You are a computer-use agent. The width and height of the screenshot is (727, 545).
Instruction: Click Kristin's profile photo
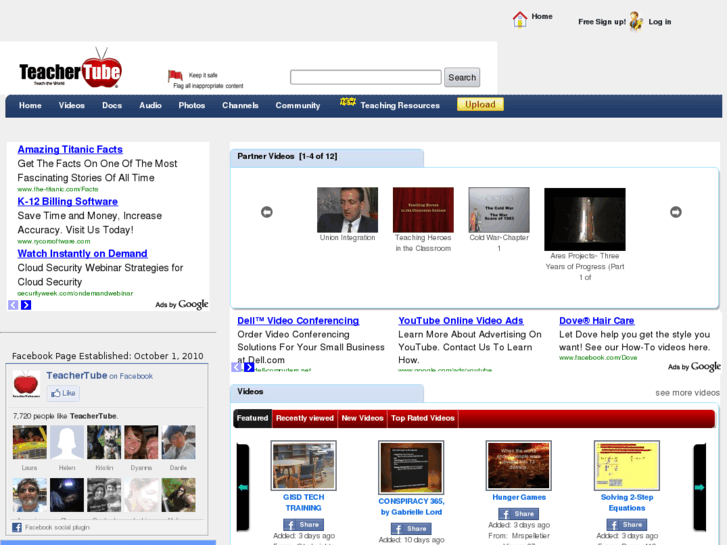pyautogui.click(x=104, y=442)
